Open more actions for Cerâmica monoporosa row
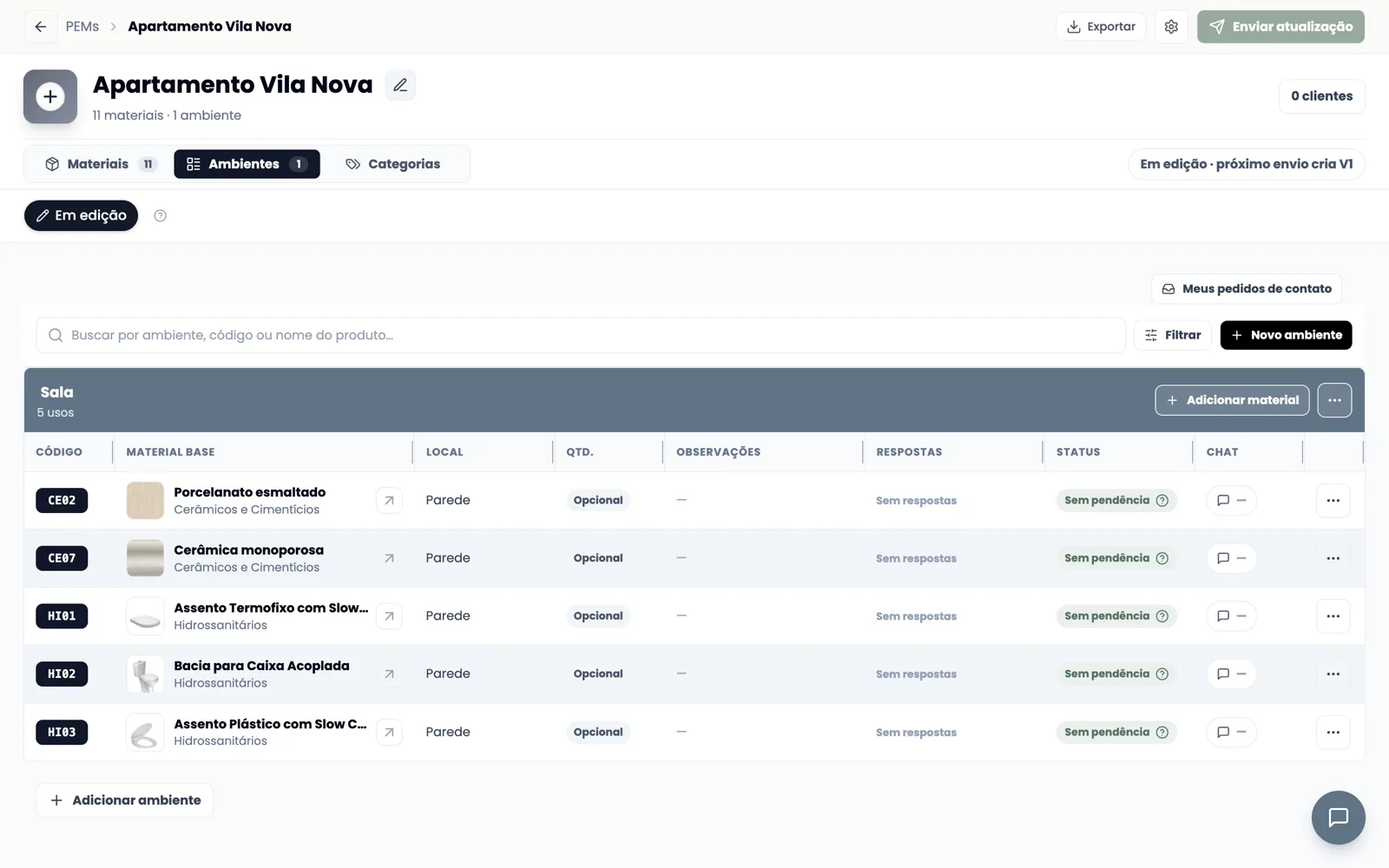The width and height of the screenshot is (1389, 868). [x=1333, y=558]
